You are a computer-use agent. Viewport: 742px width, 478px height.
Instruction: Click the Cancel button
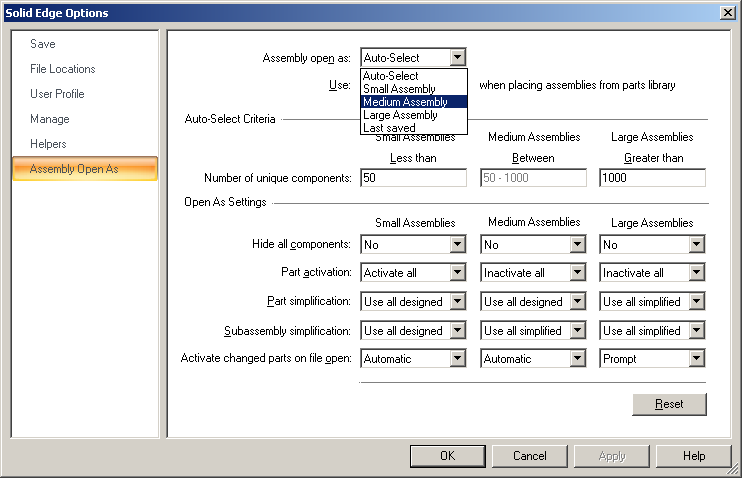coord(530,456)
